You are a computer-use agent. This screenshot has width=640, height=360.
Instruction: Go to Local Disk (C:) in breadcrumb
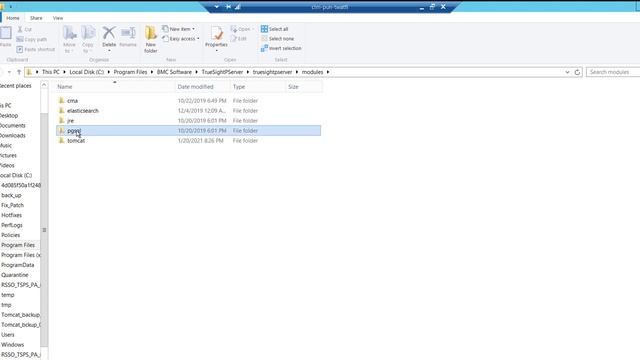87,72
